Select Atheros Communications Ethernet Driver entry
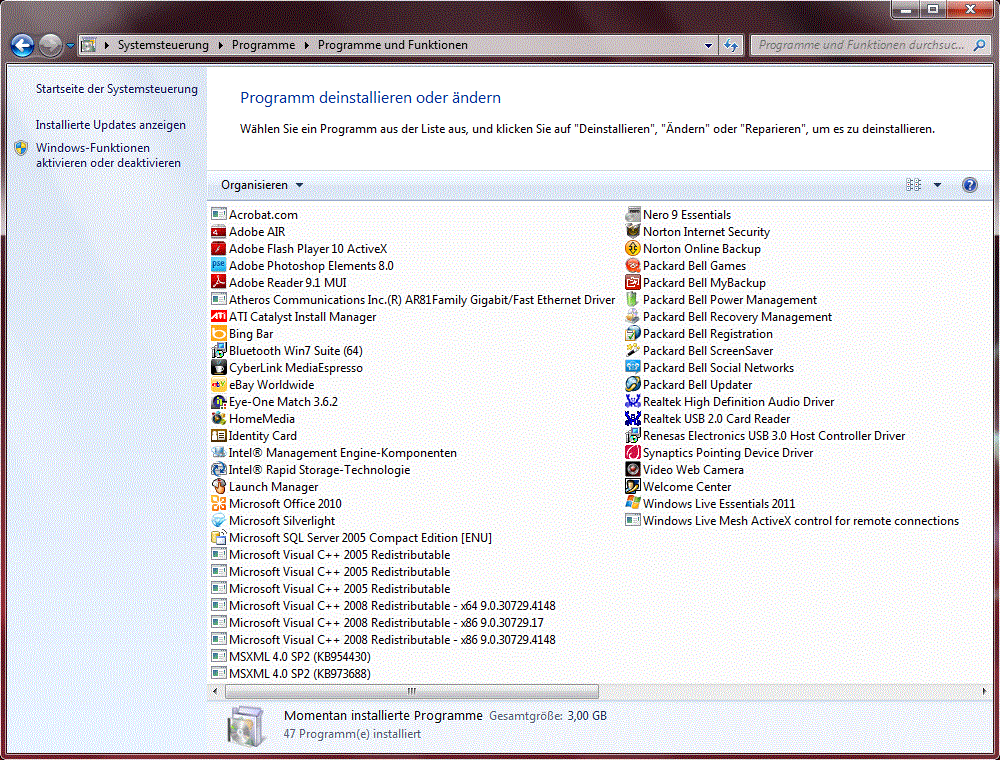This screenshot has height=760, width=1000. (413, 300)
